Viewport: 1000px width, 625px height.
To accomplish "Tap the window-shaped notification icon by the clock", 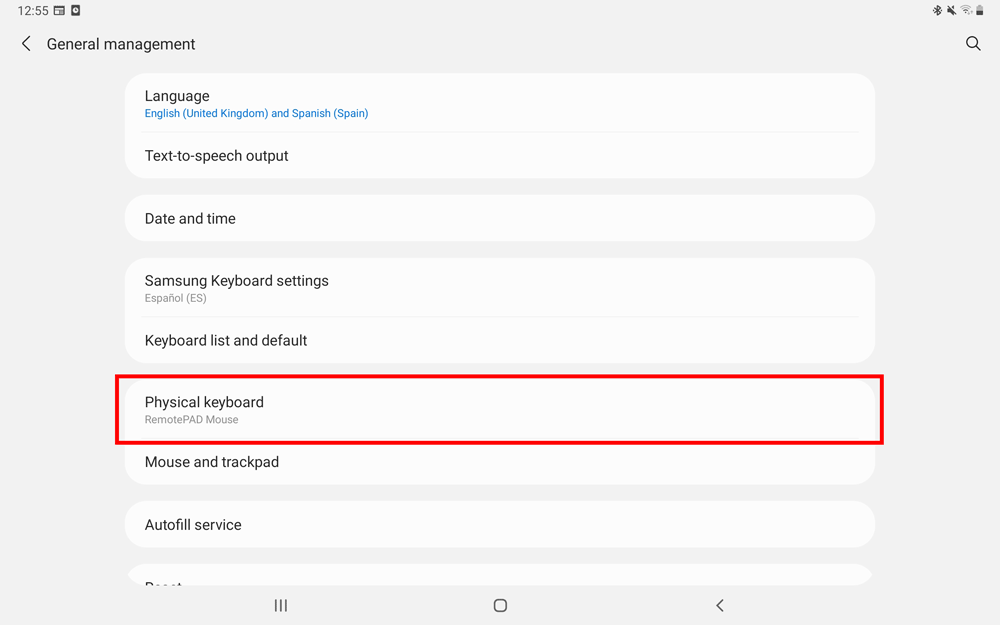I will point(59,11).
